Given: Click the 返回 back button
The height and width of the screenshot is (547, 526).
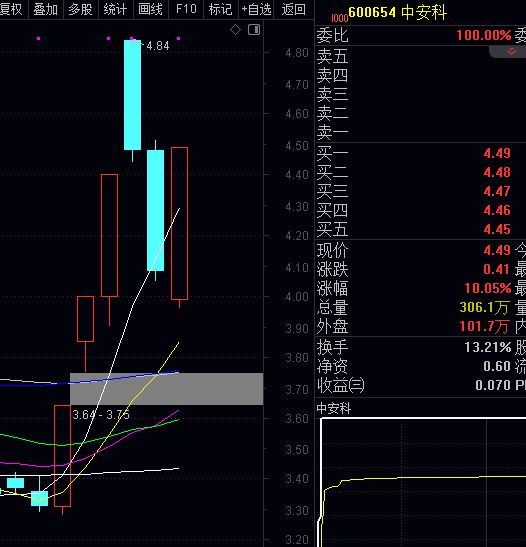Looking at the screenshot, I should point(294,9).
